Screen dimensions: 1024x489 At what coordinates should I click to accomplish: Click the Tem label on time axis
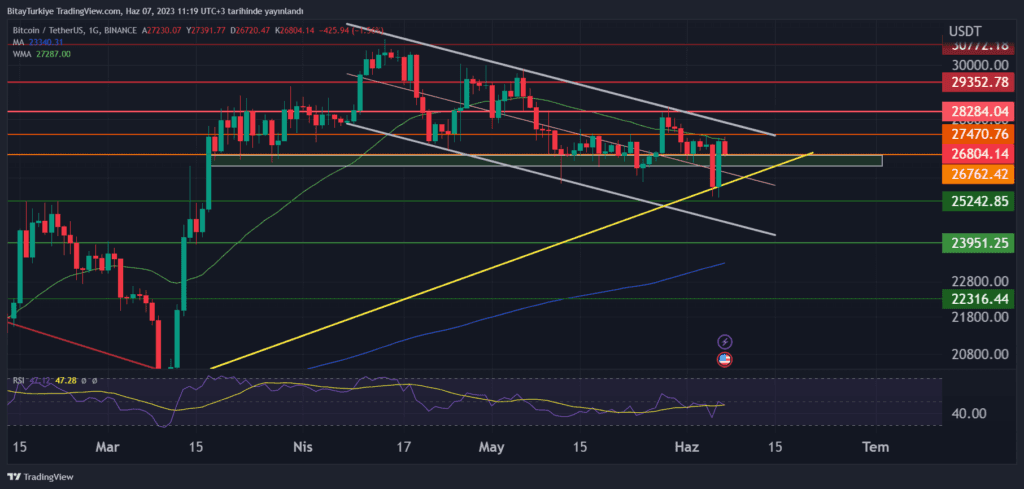(x=874, y=447)
